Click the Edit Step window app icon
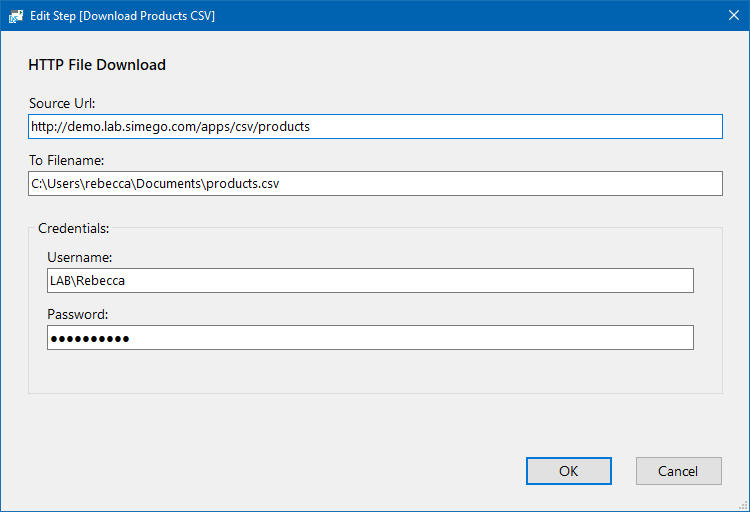 click(15, 16)
